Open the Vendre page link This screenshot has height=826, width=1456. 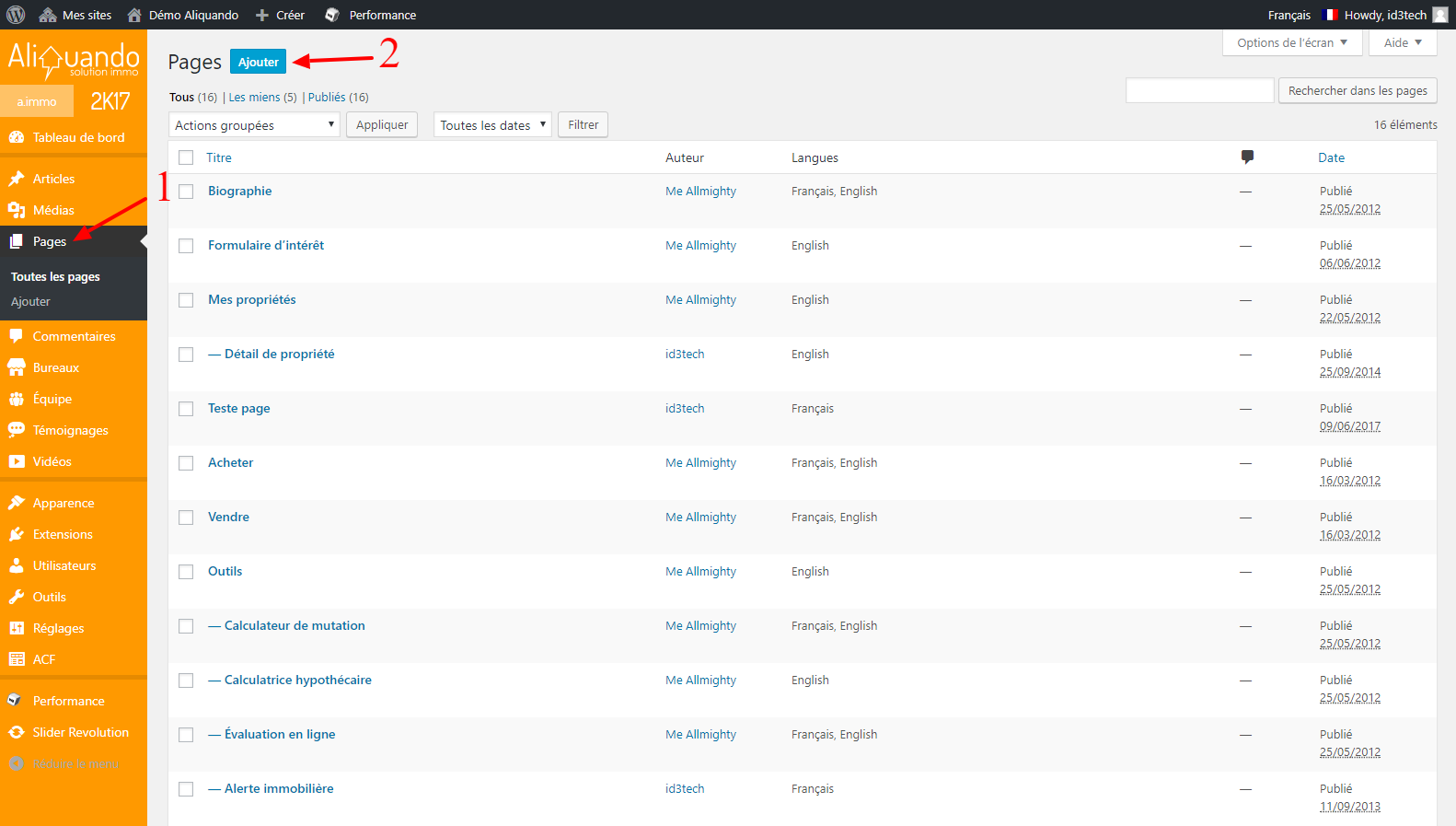point(228,517)
